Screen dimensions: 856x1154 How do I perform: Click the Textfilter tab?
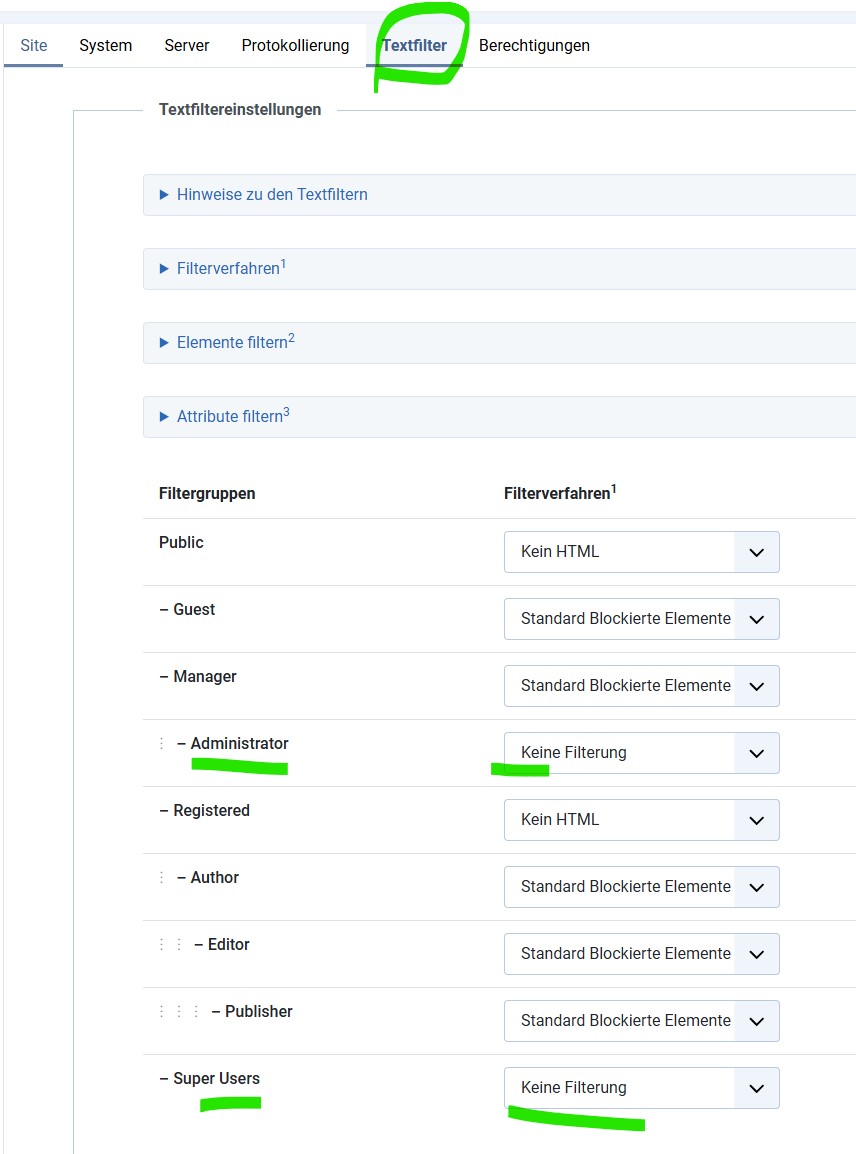pyautogui.click(x=414, y=46)
